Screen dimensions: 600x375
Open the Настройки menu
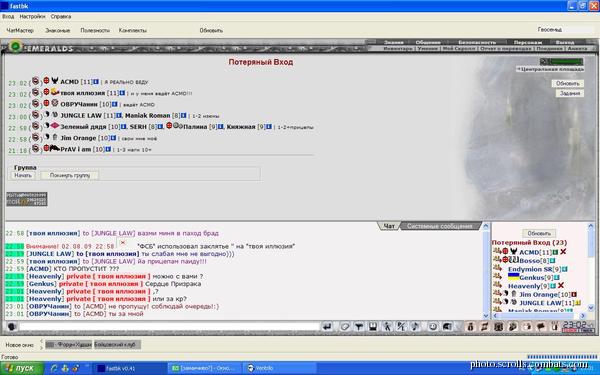coord(32,16)
